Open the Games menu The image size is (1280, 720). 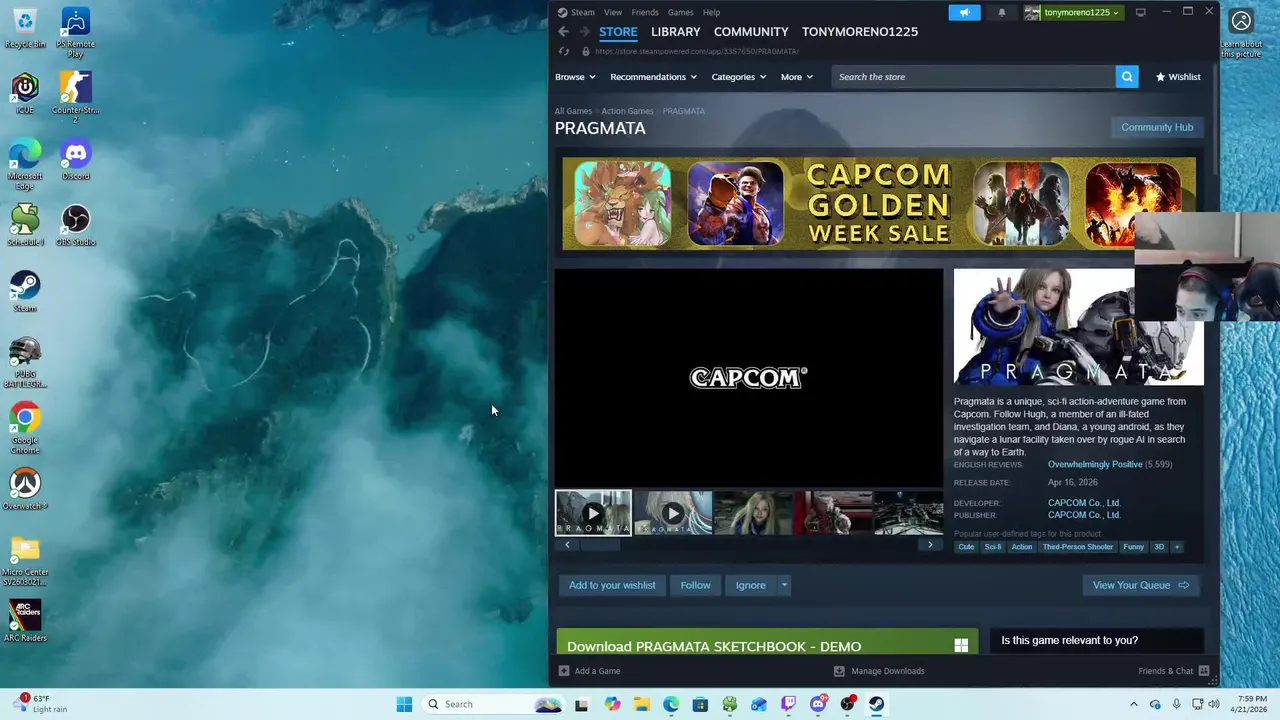click(681, 12)
